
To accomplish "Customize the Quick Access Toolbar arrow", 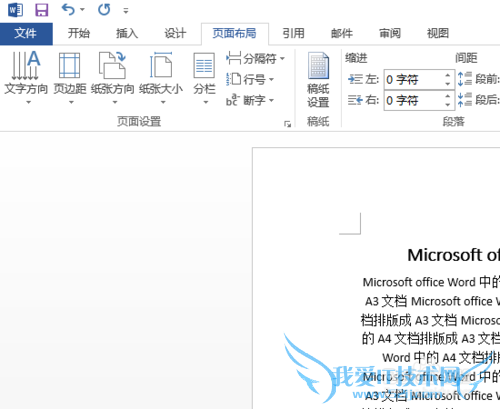I will click(x=126, y=11).
